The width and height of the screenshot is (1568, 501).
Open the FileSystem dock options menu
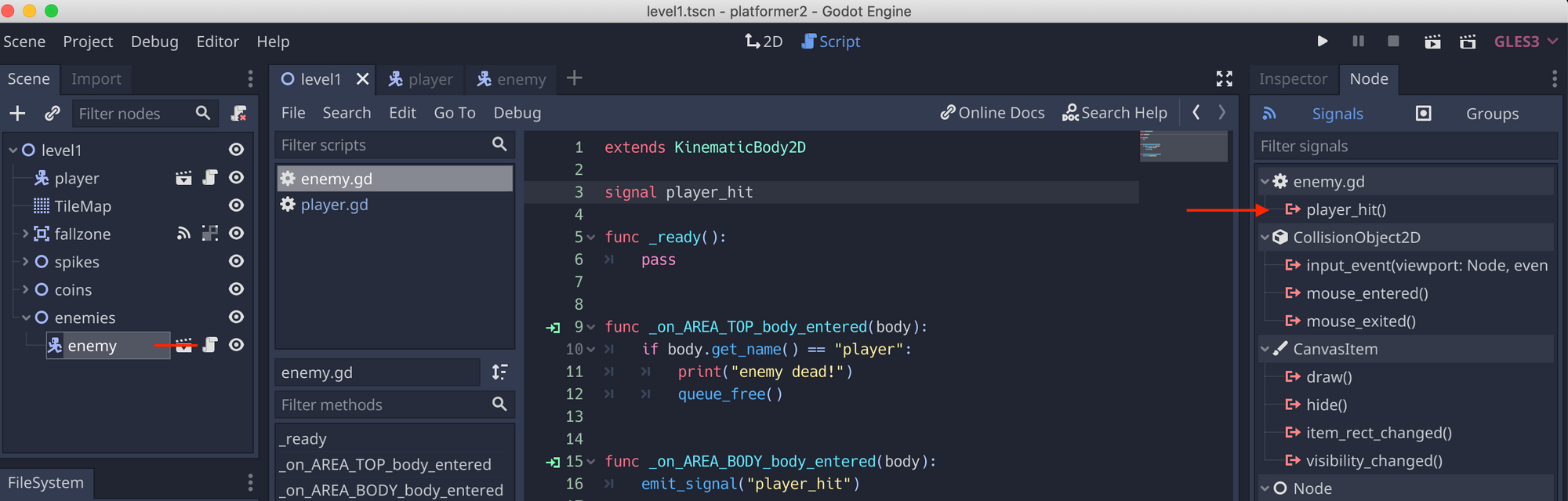tap(250, 482)
